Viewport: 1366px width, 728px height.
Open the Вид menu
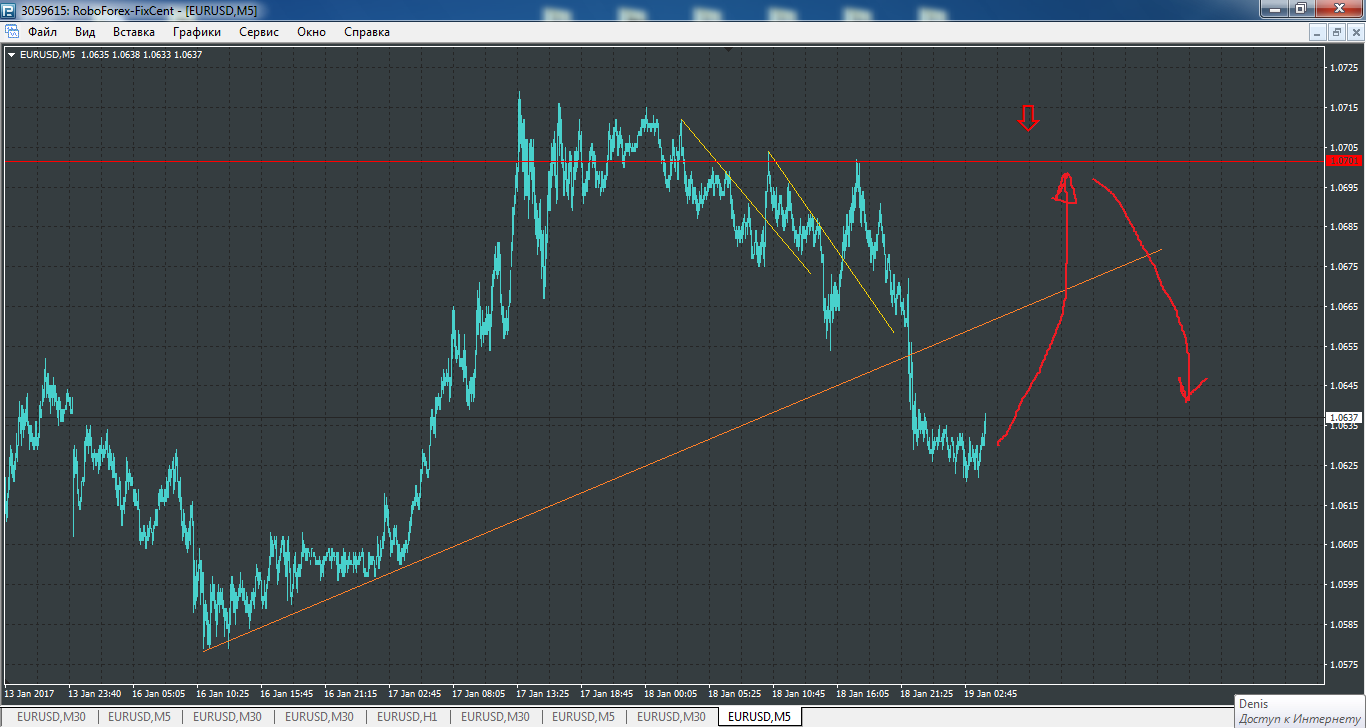tap(85, 32)
